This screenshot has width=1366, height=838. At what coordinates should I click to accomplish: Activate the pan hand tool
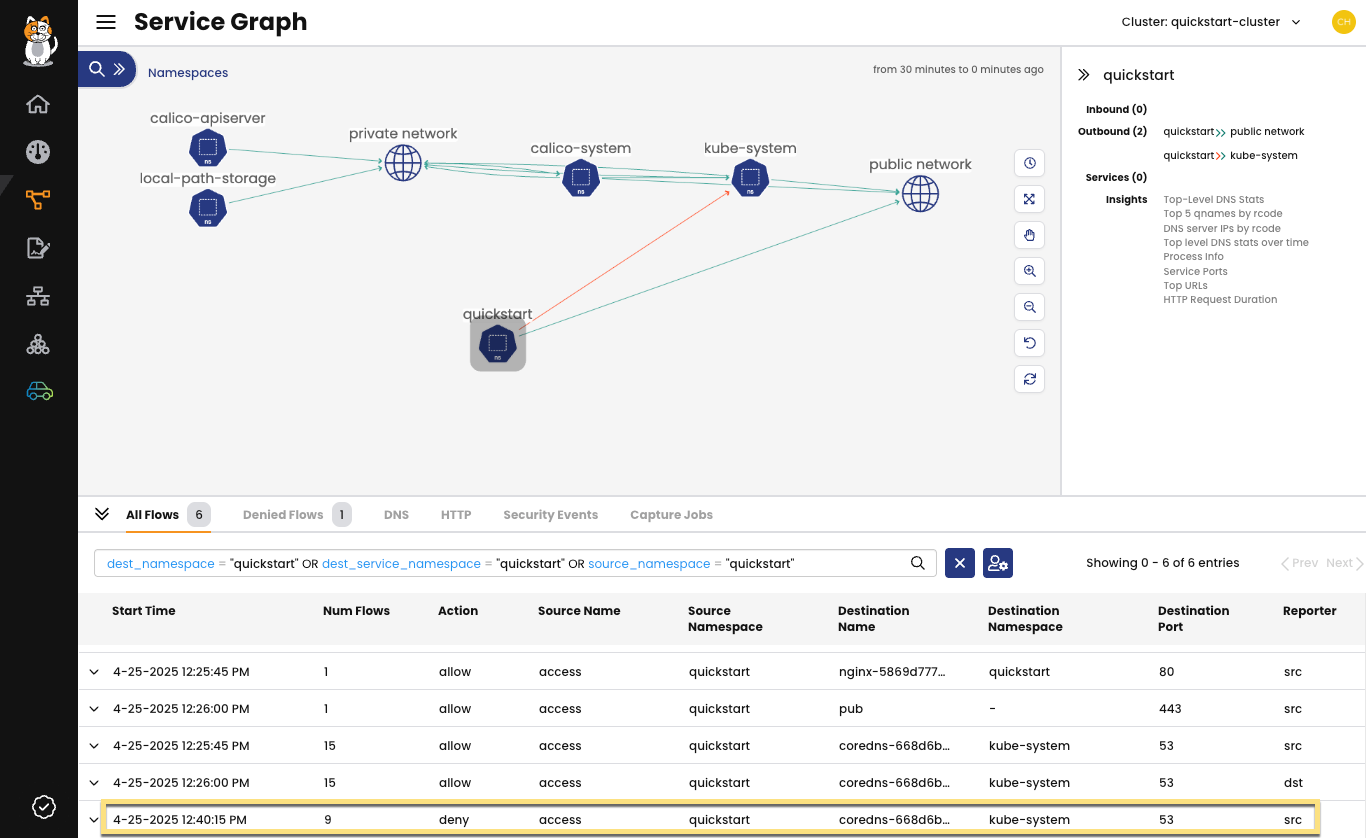(1029, 235)
